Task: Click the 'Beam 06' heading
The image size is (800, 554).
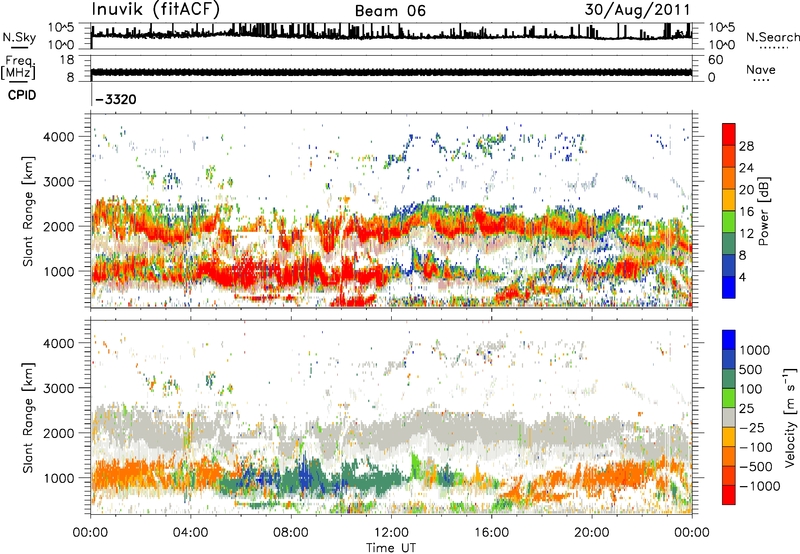Action: (x=390, y=11)
